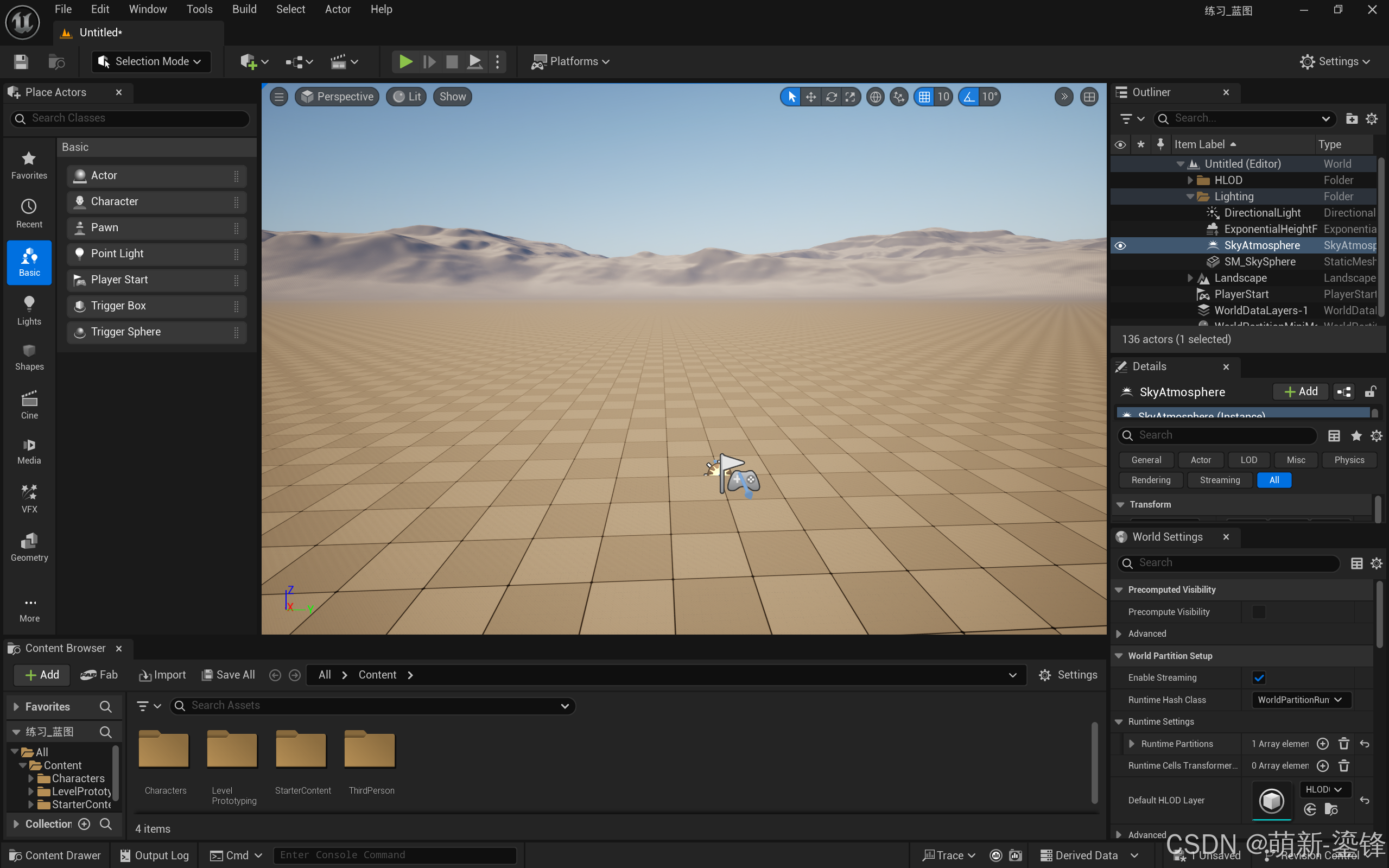Open the Build menu
This screenshot has width=1389, height=868.
click(x=244, y=9)
